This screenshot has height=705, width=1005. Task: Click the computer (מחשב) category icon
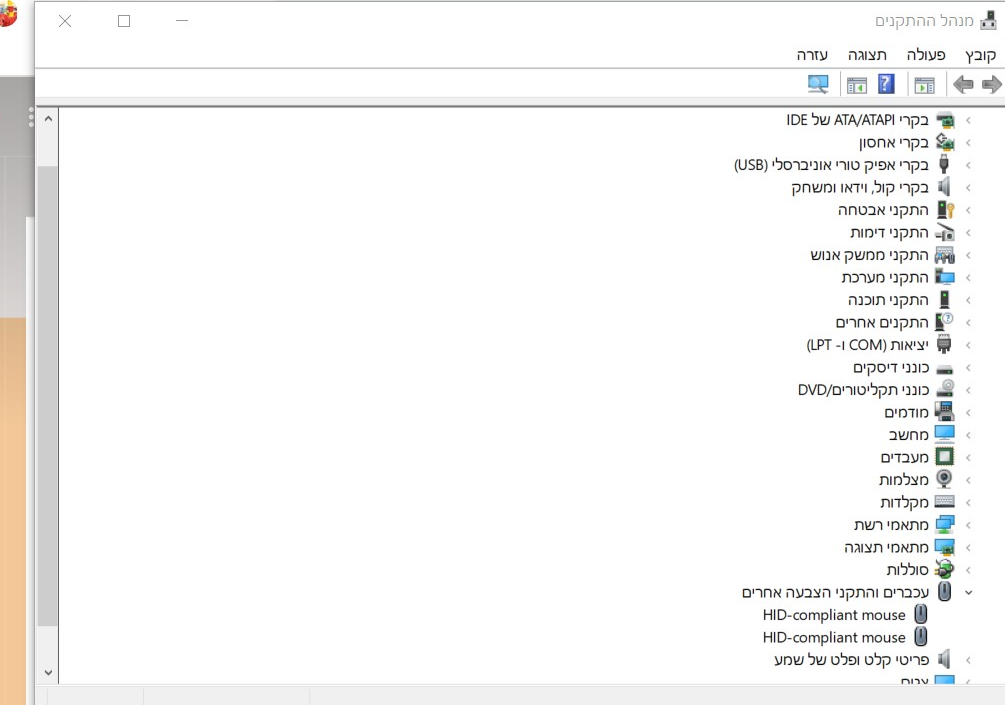coord(945,435)
